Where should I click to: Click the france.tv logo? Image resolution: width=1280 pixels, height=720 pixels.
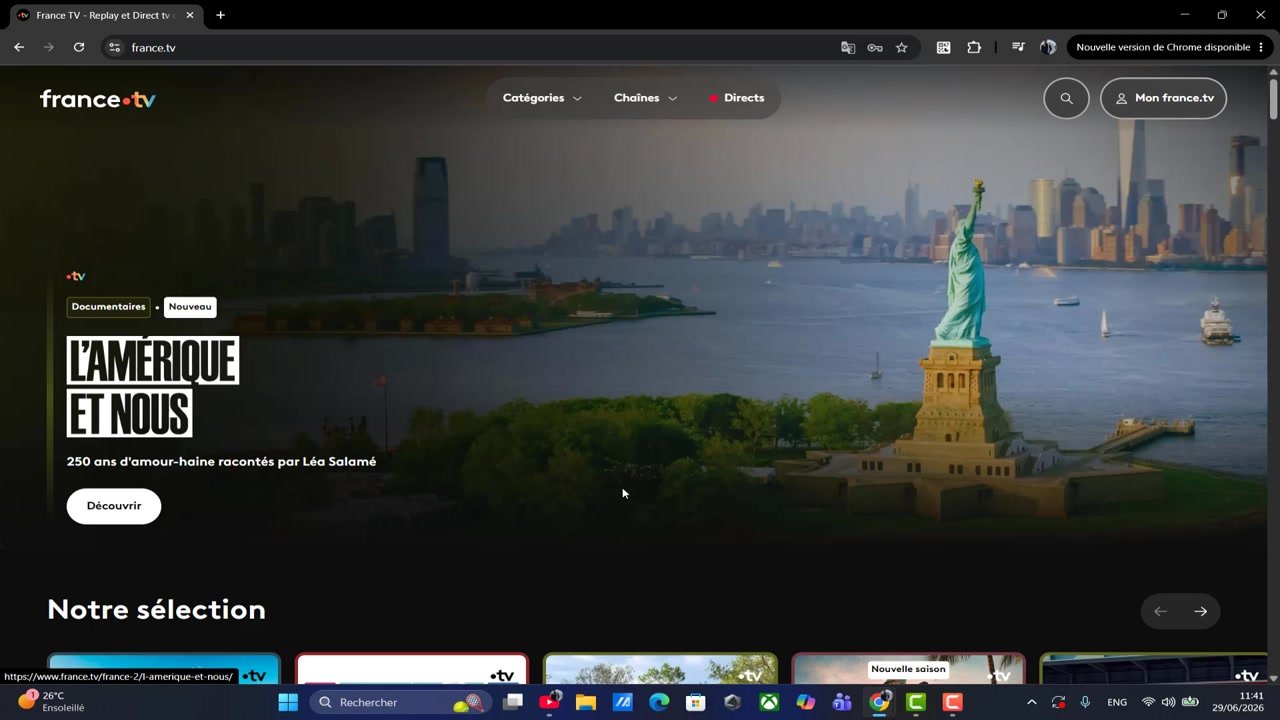[97, 99]
